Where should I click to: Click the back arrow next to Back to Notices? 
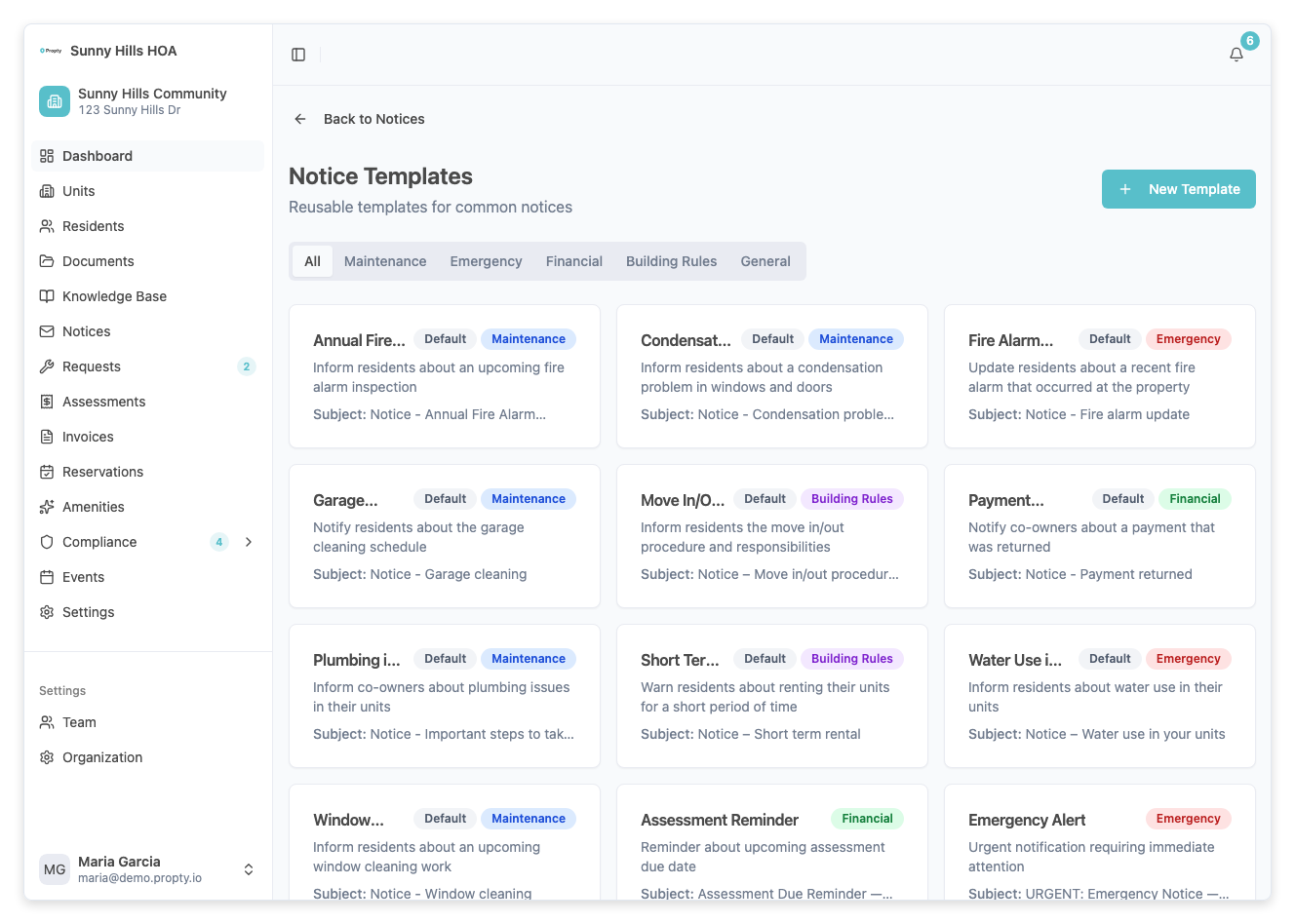299,118
